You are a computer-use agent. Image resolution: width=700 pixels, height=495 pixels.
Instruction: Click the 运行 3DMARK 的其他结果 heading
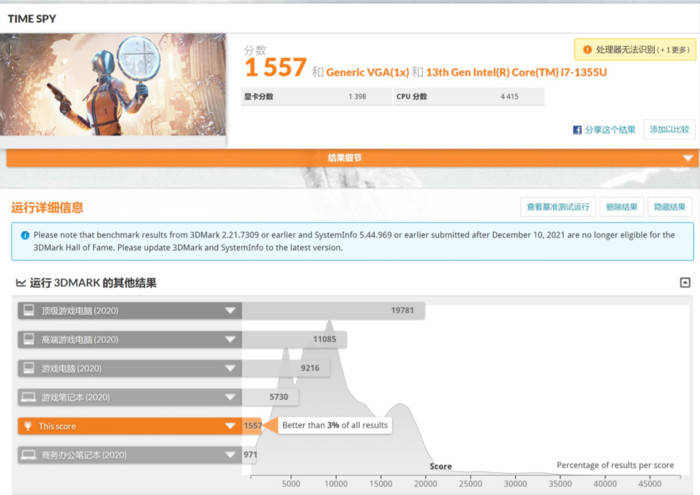coord(93,283)
